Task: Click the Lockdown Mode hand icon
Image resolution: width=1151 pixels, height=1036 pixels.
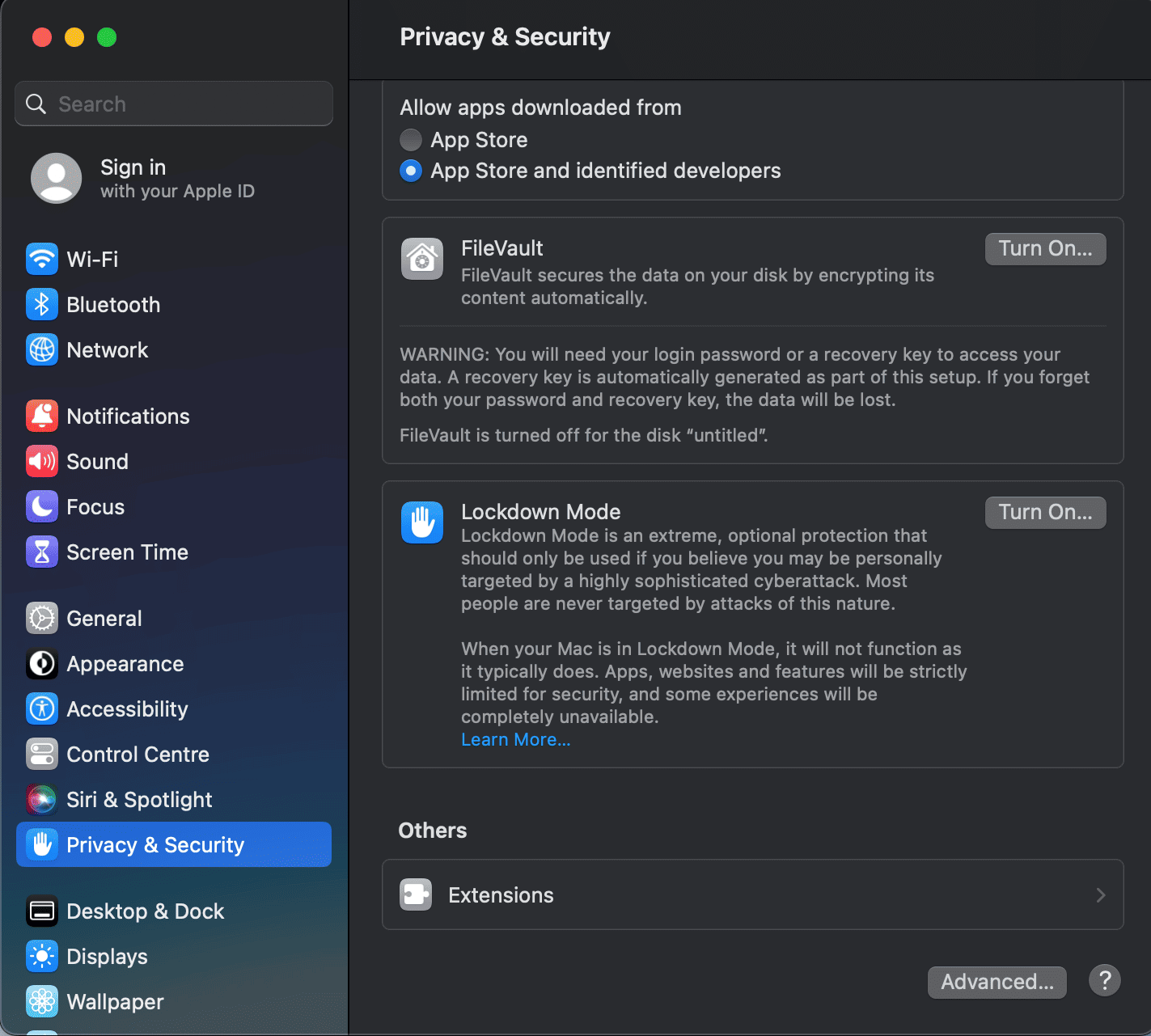Action: click(422, 522)
